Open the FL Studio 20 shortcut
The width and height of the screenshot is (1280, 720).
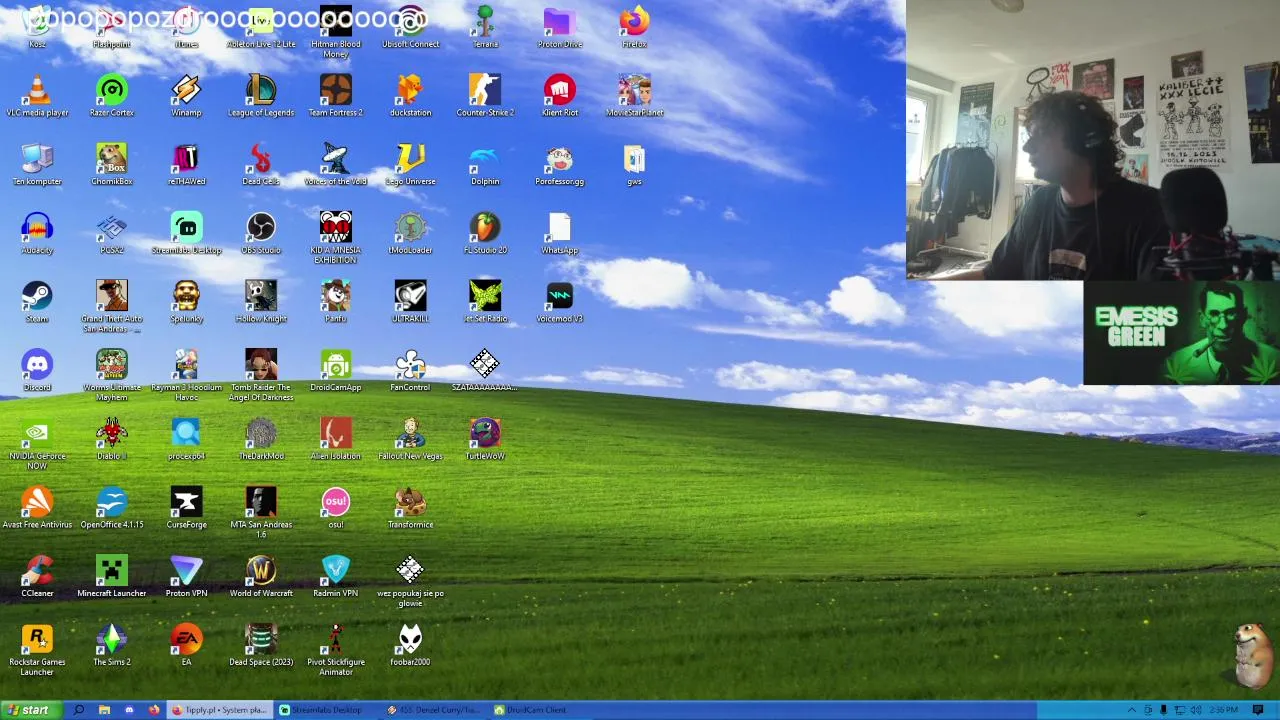pos(485,234)
